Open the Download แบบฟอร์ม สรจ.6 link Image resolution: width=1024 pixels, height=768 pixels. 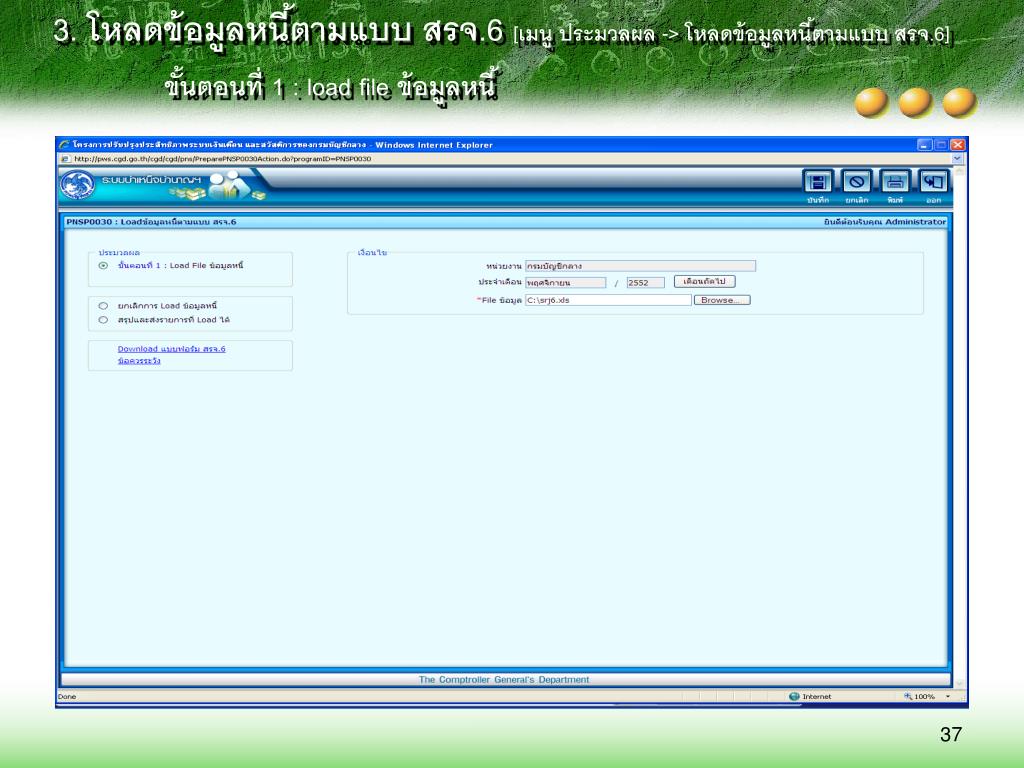pos(171,349)
